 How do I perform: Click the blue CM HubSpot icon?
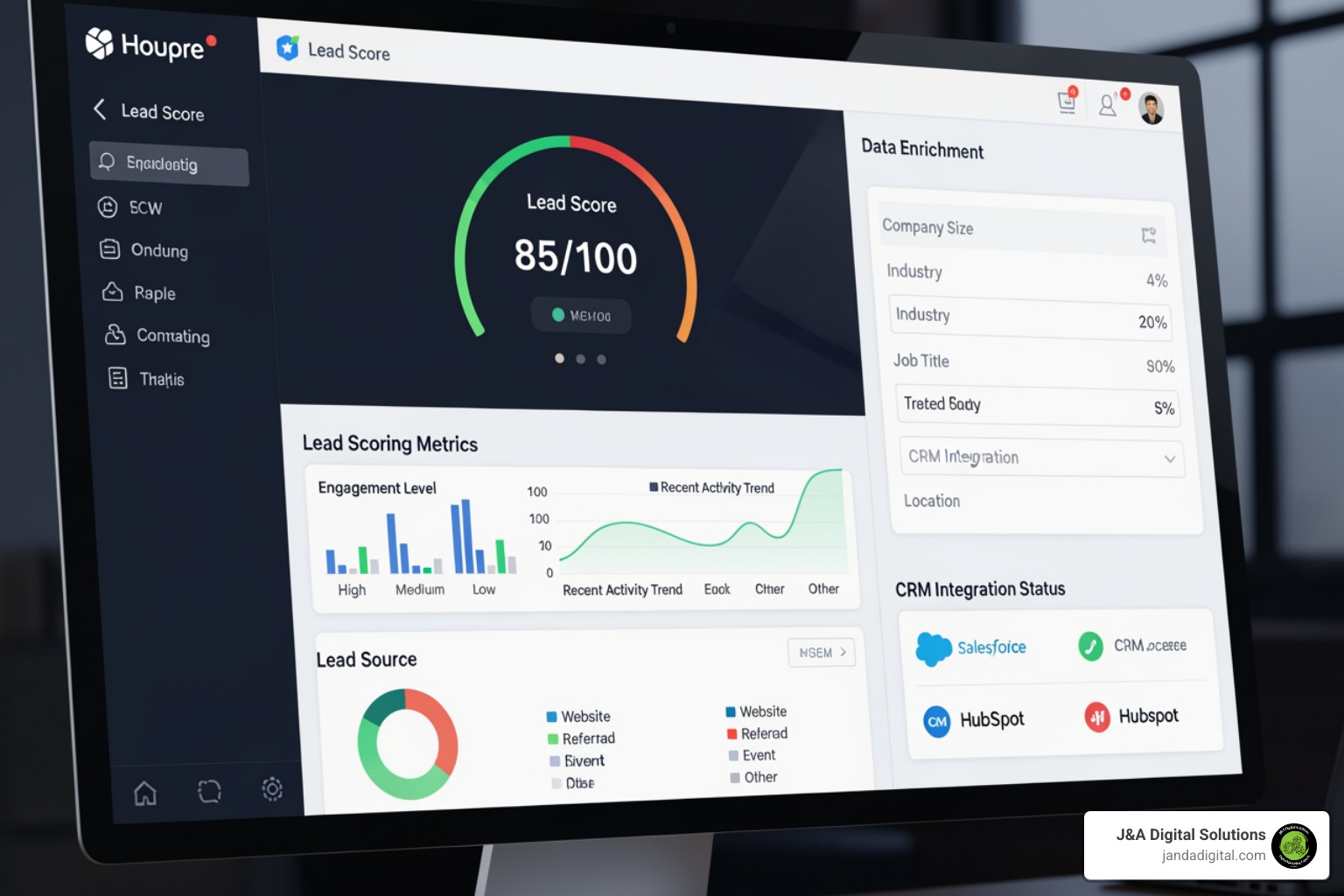coord(937,722)
